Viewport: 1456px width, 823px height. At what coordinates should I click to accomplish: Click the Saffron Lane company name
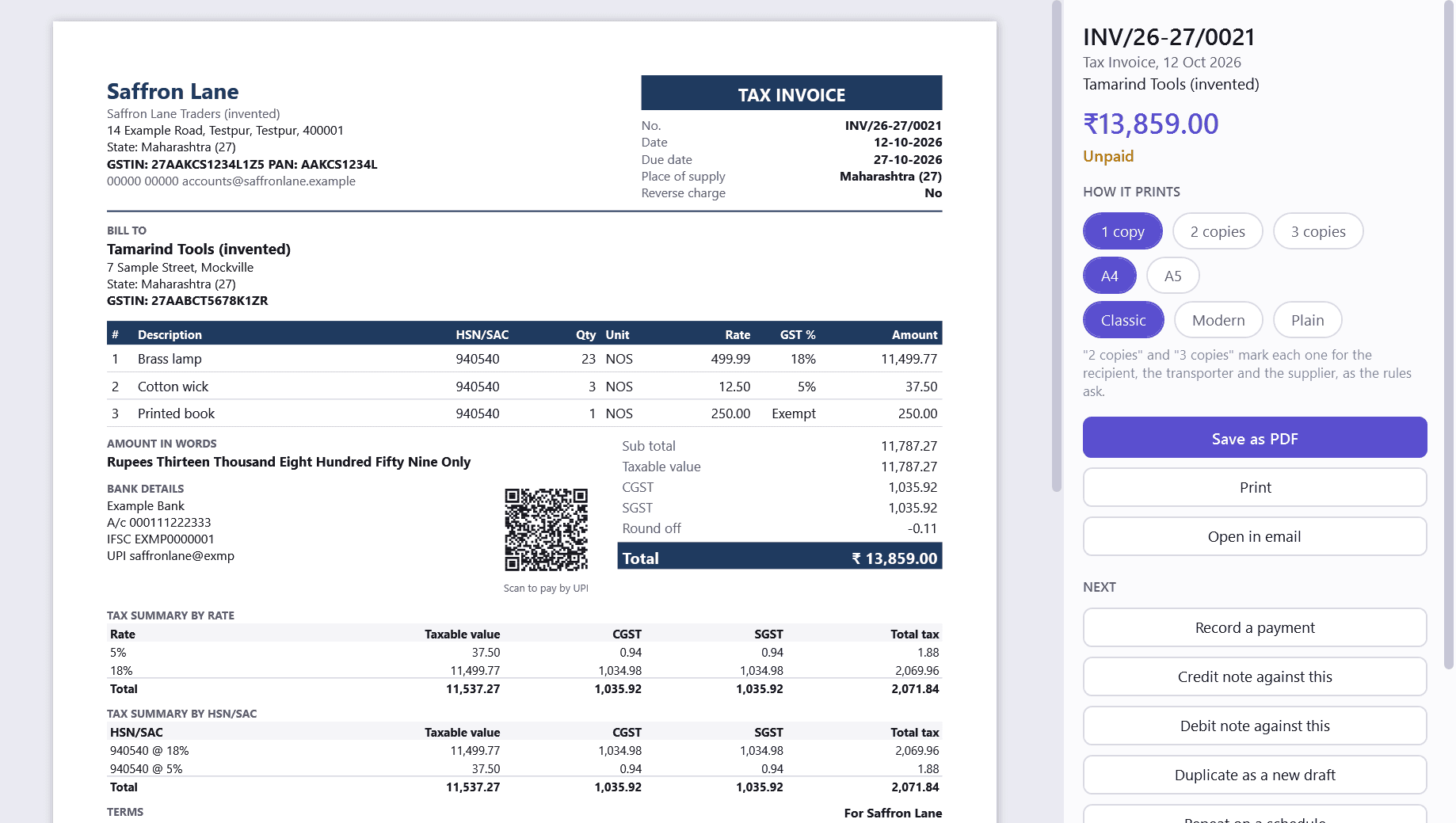pos(173,91)
